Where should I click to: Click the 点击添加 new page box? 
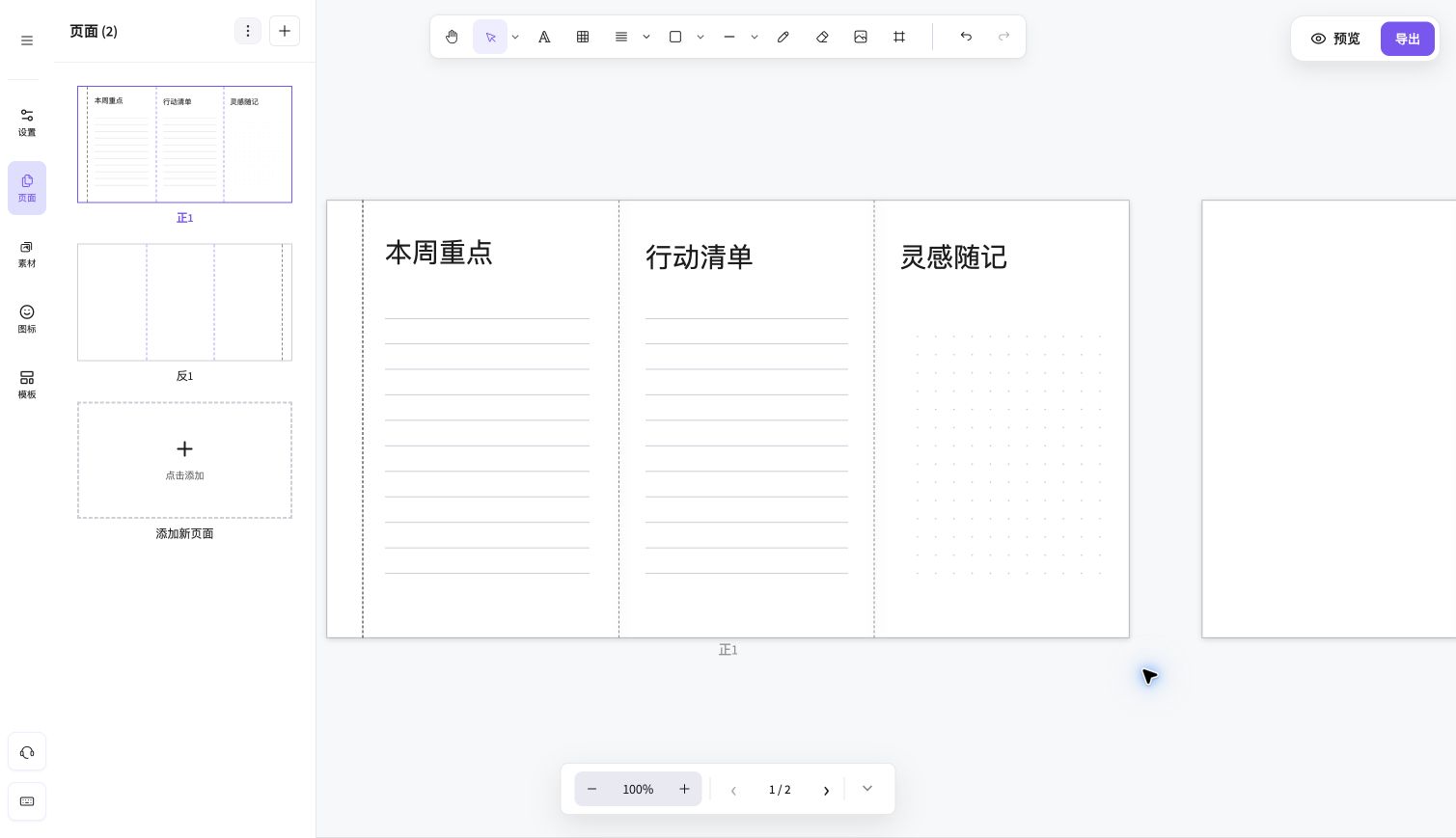click(x=184, y=460)
